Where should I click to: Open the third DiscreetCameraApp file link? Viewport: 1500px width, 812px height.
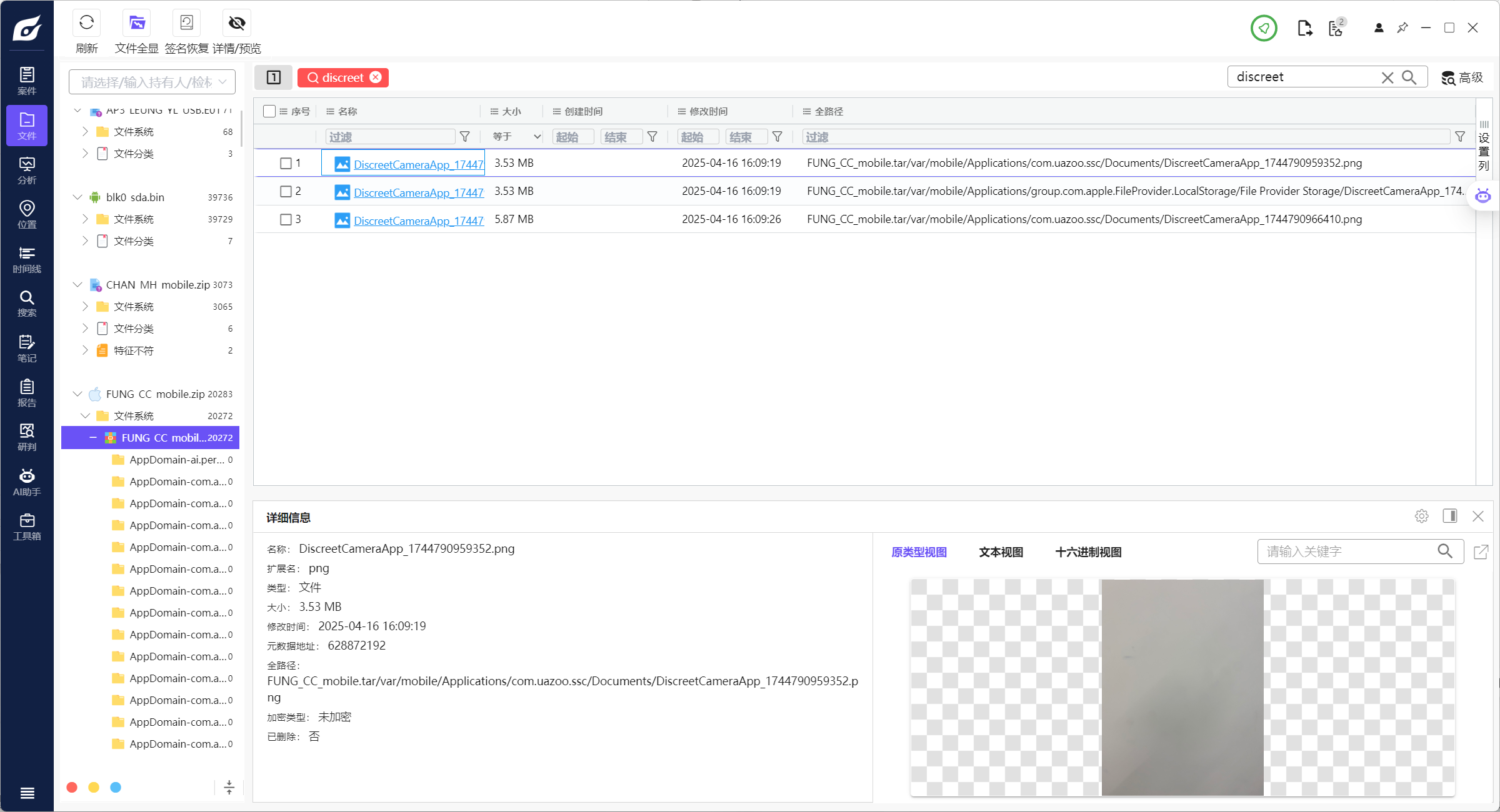[x=418, y=220]
